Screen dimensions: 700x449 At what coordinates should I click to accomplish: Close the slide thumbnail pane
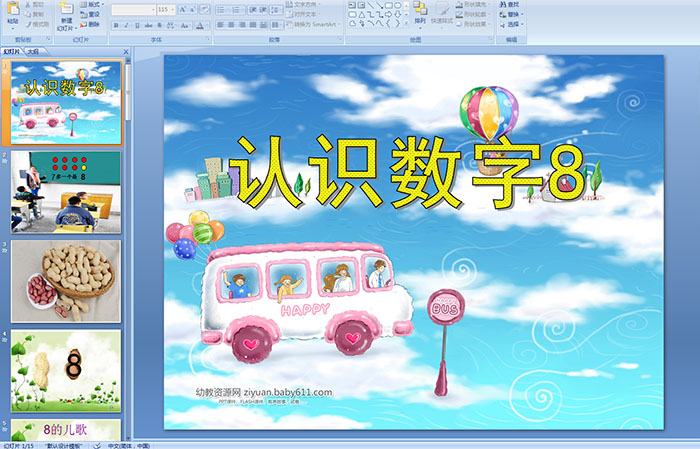point(125,52)
